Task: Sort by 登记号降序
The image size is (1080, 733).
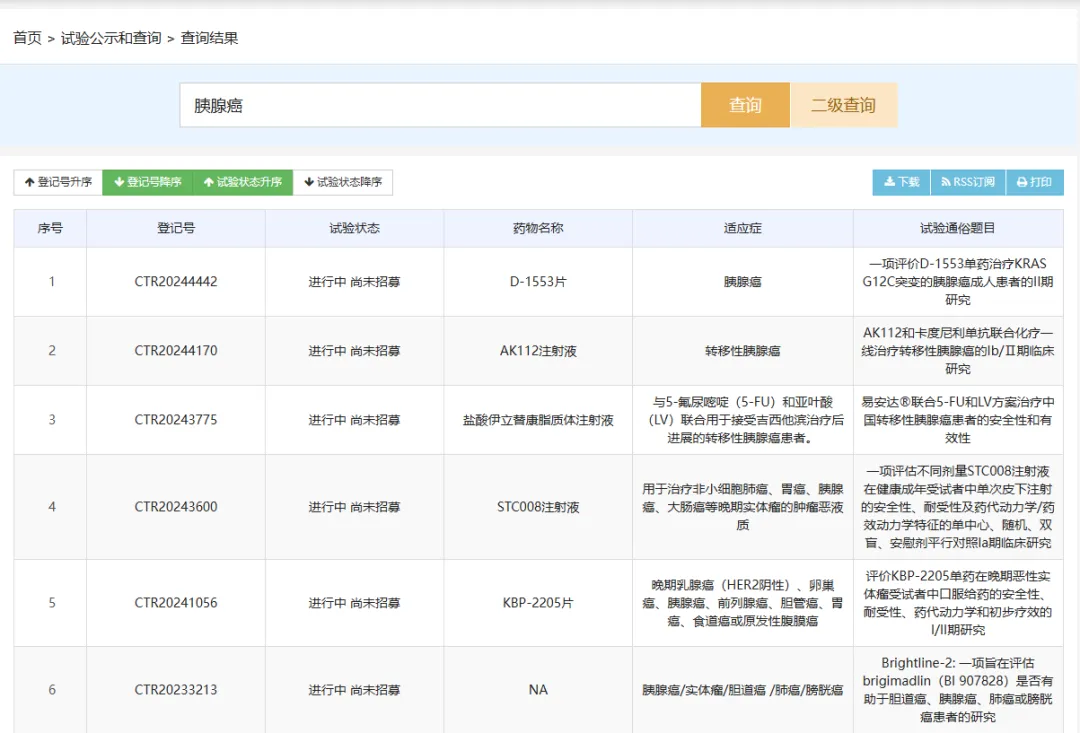Action: [147, 182]
